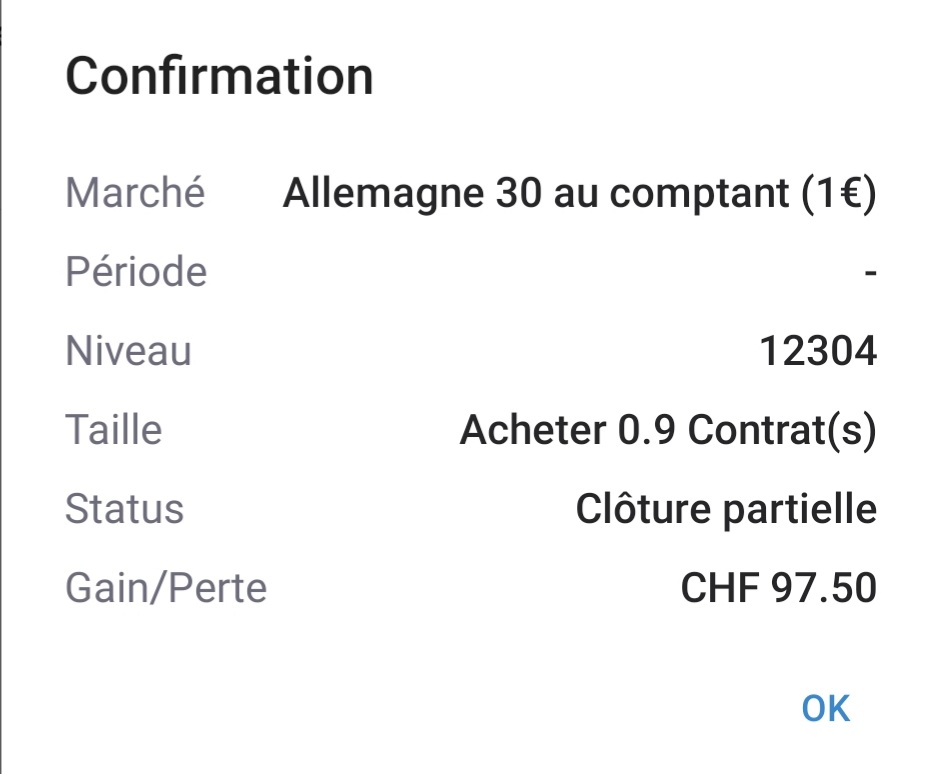This screenshot has width=932, height=774.
Task: Click the 97.50 profit amount
Action: coord(824,588)
